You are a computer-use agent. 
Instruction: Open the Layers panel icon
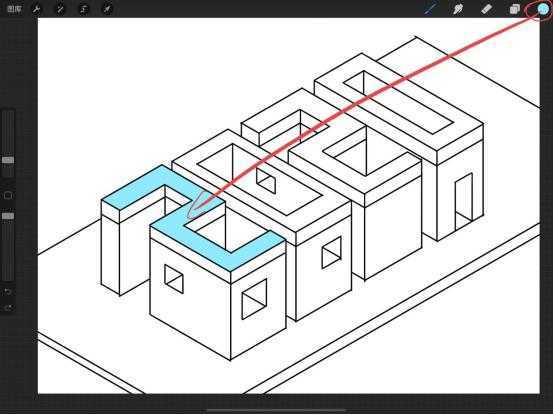point(515,9)
